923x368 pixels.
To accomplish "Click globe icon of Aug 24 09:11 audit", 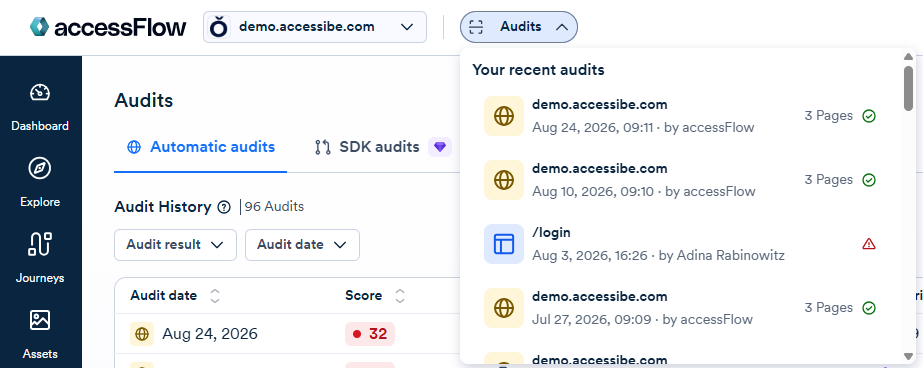I will [504, 116].
